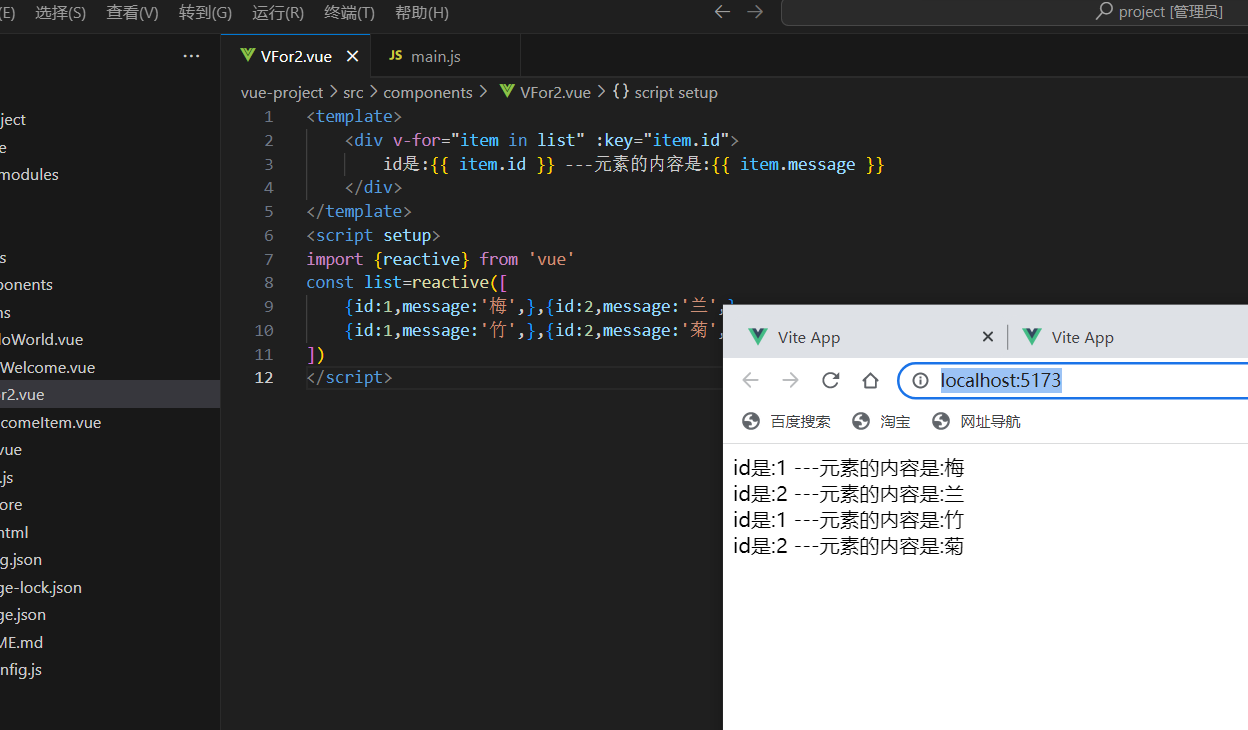Click the braces icon in the breadcrumb
The height and width of the screenshot is (730, 1248).
pos(620,92)
